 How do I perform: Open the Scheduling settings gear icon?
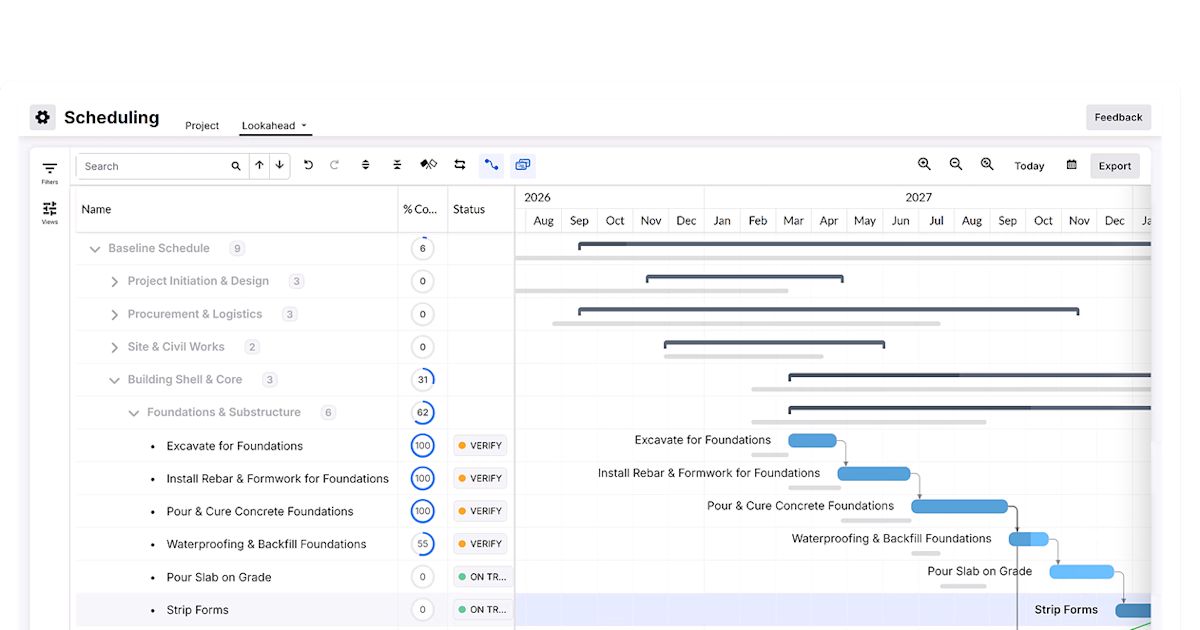42,117
